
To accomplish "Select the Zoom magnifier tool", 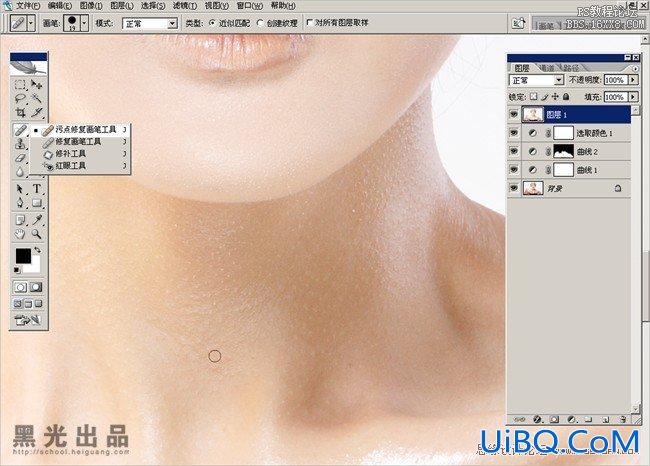I will click(x=37, y=234).
